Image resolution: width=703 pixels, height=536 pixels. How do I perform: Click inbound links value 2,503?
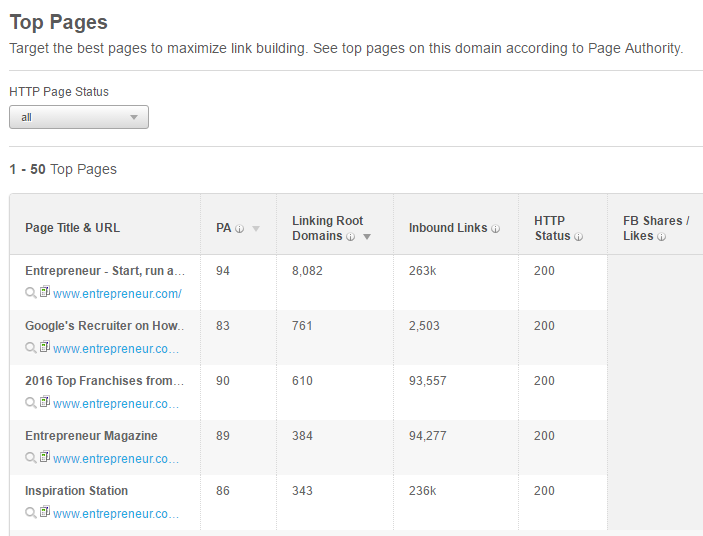424,326
